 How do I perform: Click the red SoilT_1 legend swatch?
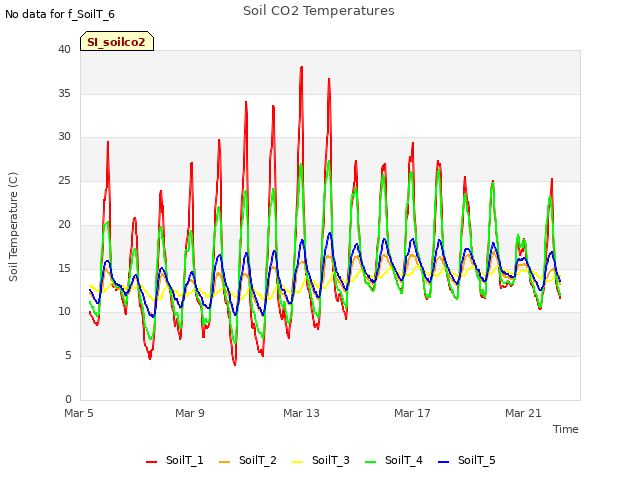[151, 462]
